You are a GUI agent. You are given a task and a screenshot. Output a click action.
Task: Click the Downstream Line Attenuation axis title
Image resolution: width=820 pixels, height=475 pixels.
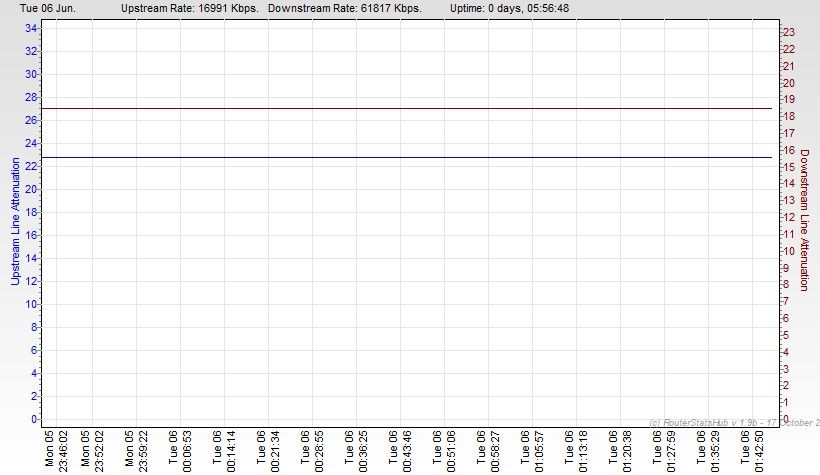(x=804, y=220)
